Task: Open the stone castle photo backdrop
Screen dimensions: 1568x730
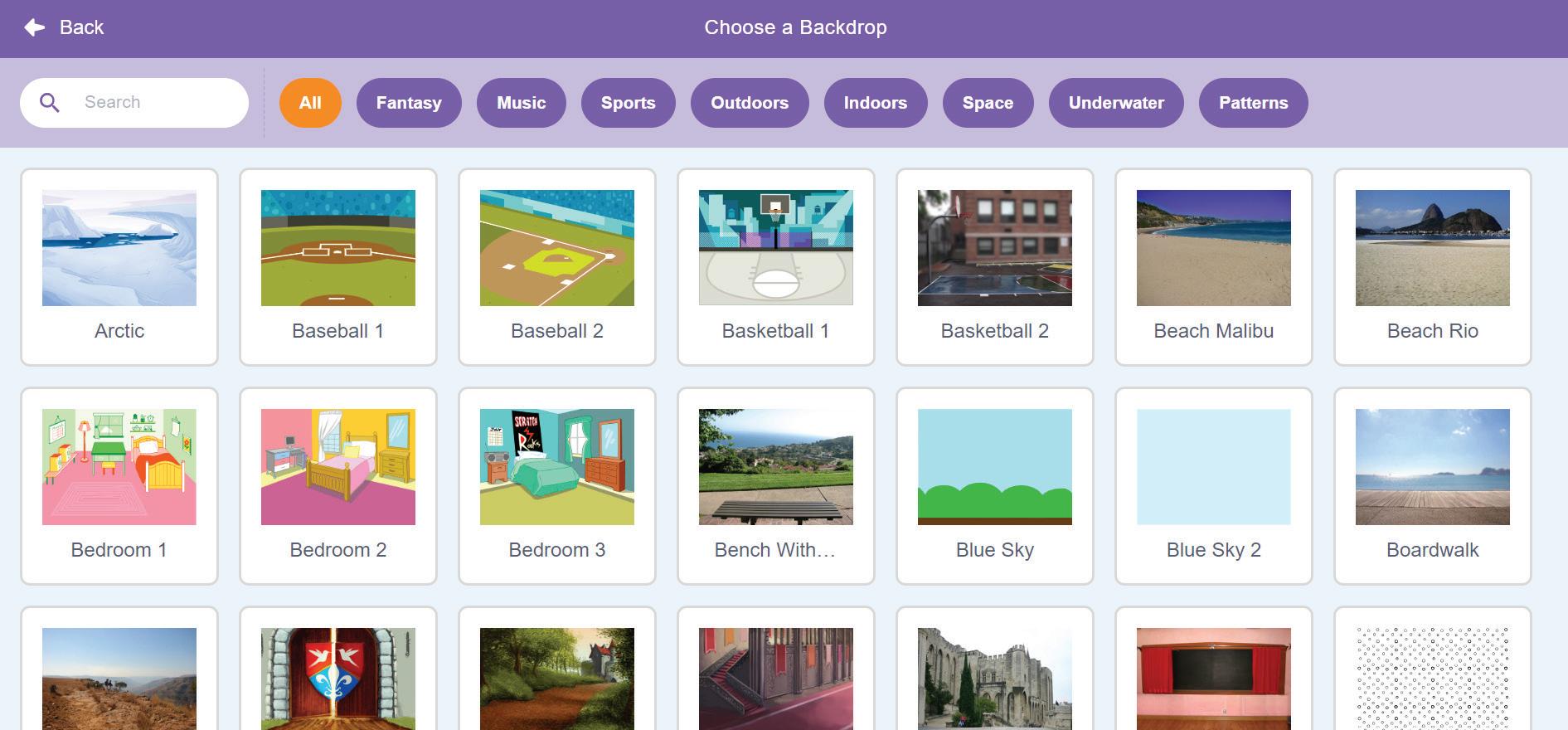Action: click(995, 679)
